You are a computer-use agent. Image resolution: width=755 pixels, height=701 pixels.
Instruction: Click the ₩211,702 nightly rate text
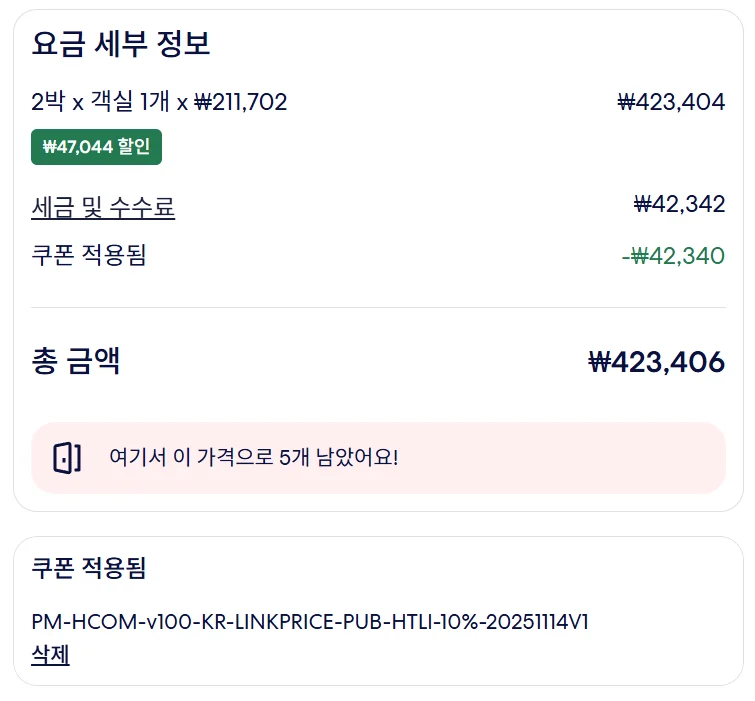click(240, 102)
